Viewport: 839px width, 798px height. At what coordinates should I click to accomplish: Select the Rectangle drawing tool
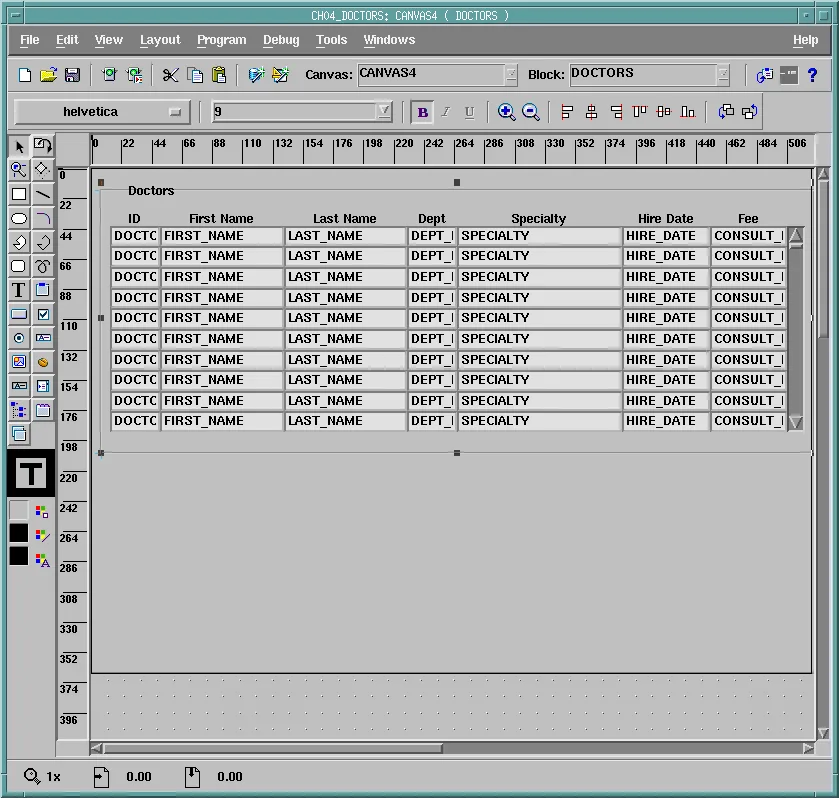[19, 194]
